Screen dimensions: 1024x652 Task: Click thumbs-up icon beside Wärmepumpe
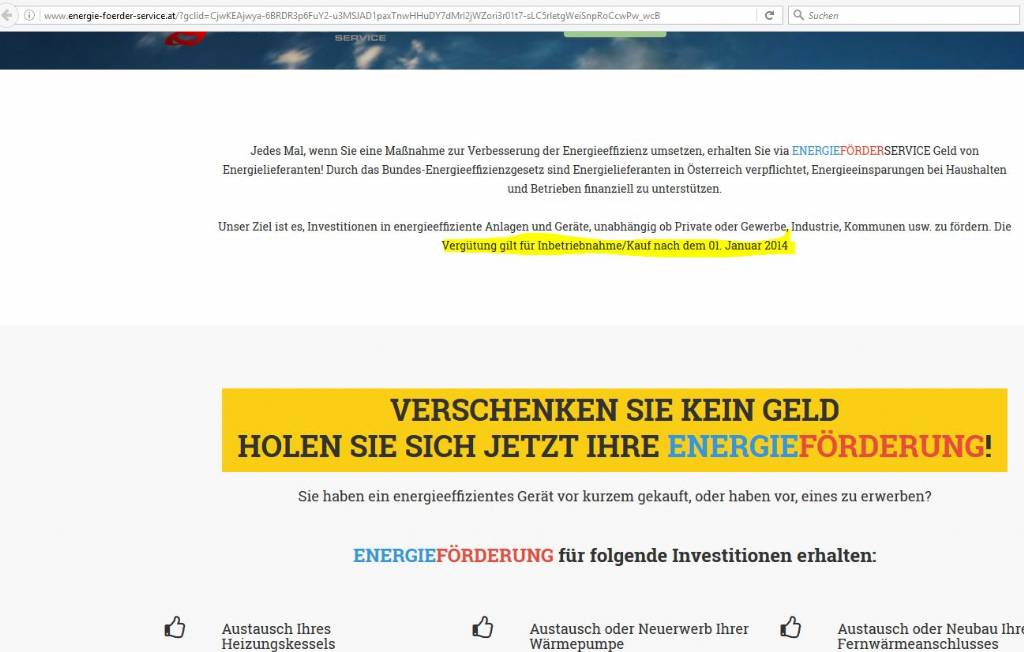tap(483, 628)
